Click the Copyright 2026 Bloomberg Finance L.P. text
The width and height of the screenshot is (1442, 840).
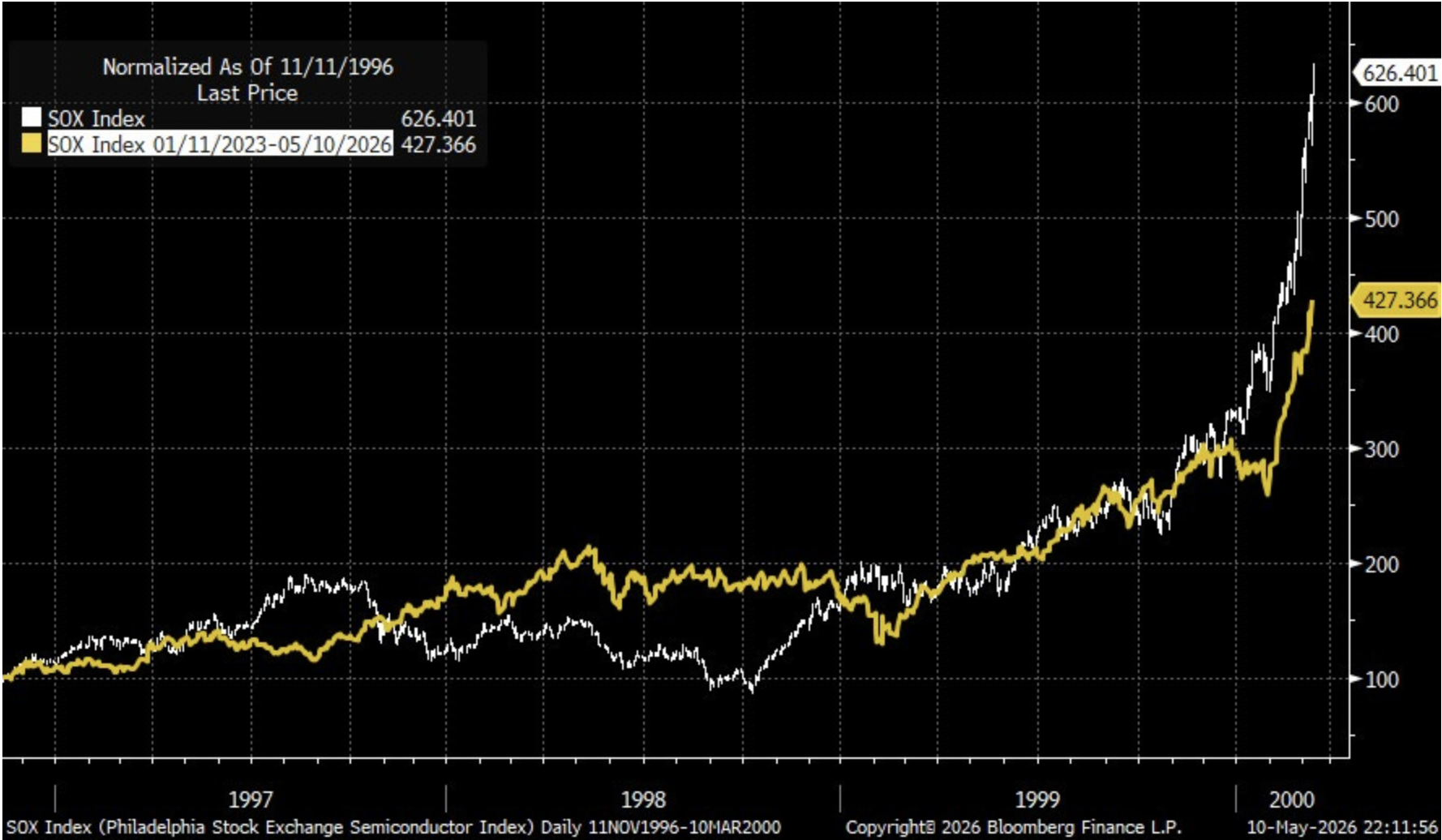click(x=1013, y=827)
